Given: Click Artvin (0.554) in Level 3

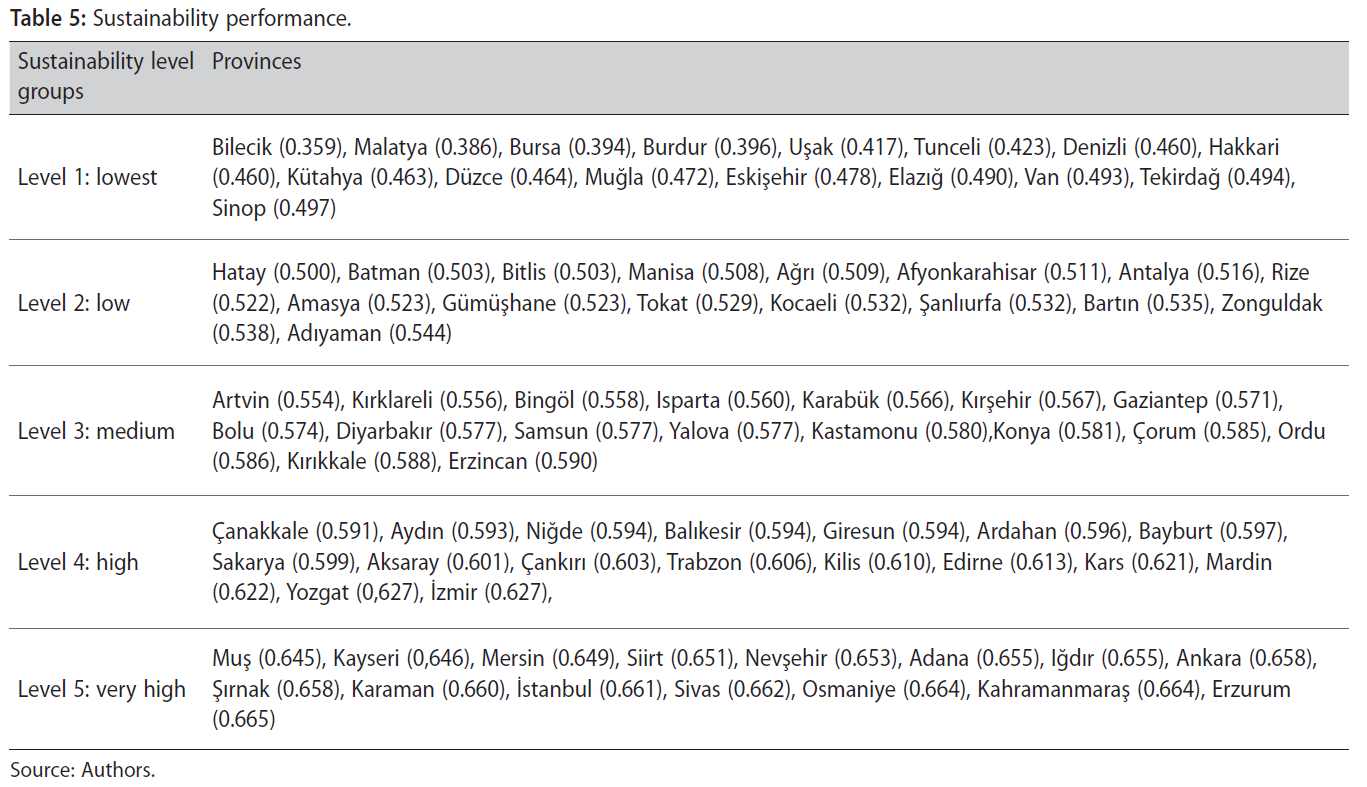Looking at the screenshot, I should click(x=278, y=401).
